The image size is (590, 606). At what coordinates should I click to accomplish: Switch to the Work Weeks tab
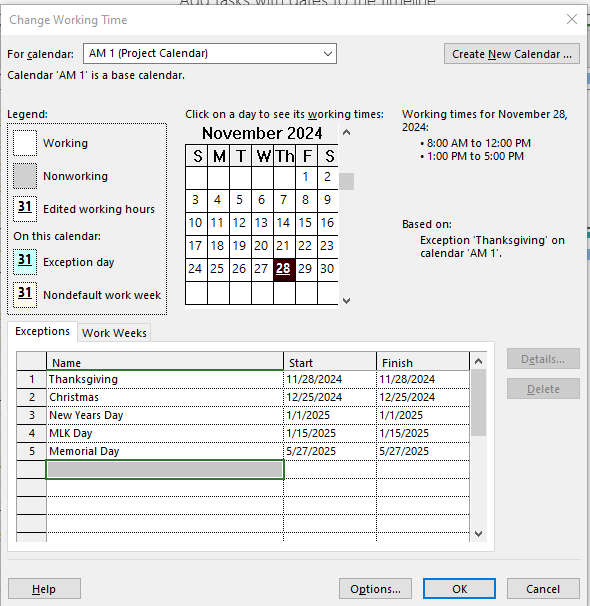tap(114, 333)
